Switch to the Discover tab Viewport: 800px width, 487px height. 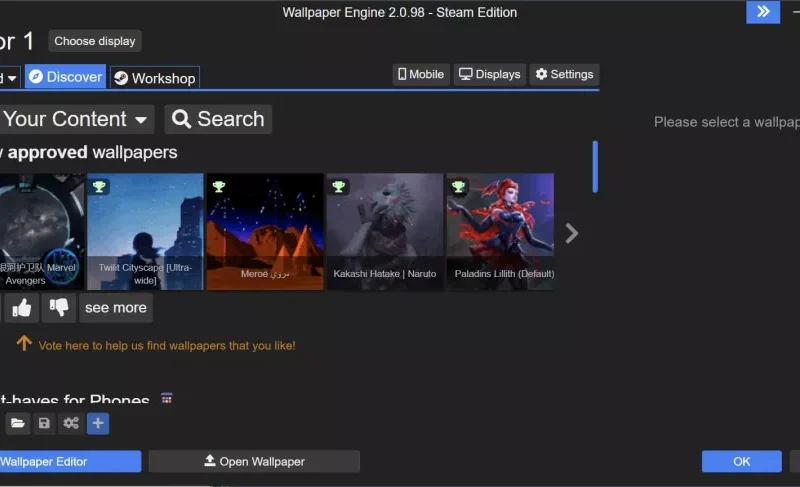coord(65,77)
